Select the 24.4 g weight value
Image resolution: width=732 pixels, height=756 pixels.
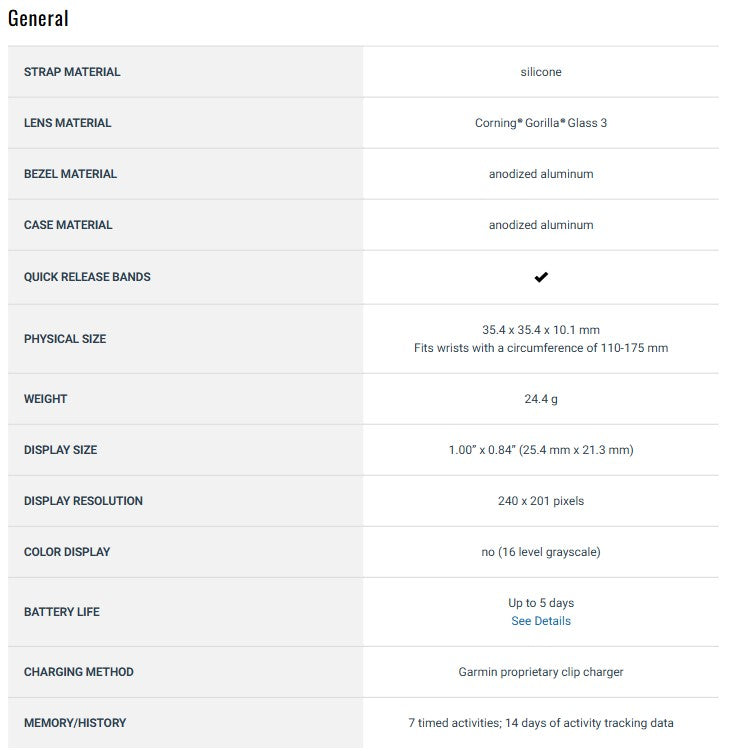click(x=541, y=399)
